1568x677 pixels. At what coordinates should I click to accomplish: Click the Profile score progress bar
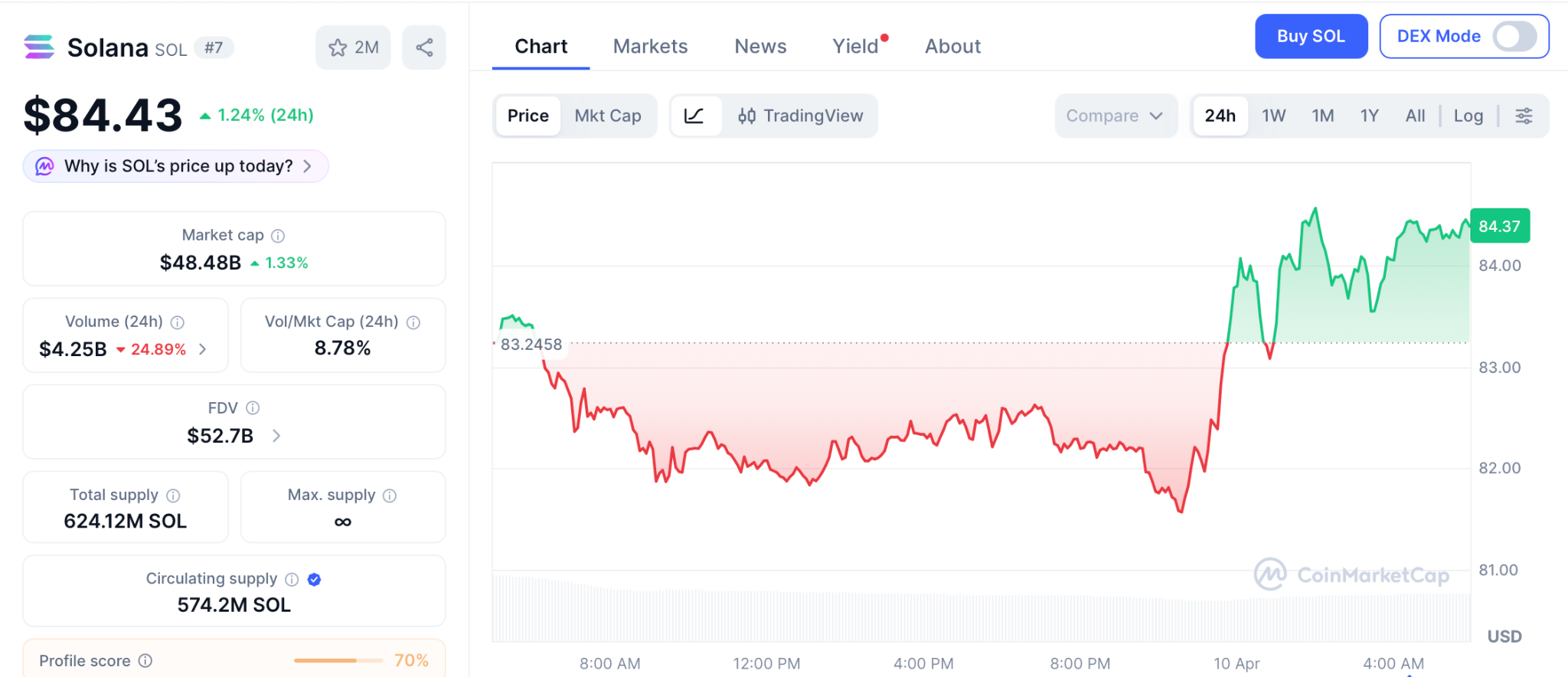[x=338, y=660]
